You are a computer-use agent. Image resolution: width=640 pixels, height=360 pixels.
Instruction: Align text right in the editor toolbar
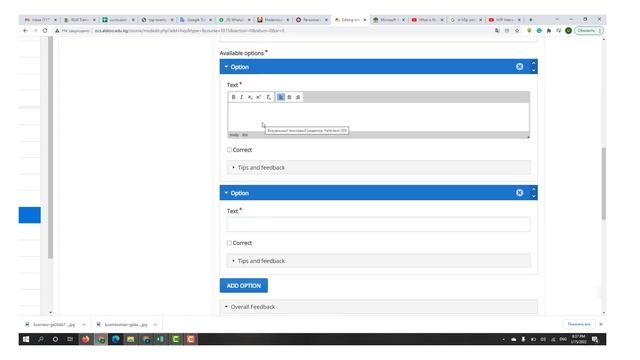(x=298, y=97)
